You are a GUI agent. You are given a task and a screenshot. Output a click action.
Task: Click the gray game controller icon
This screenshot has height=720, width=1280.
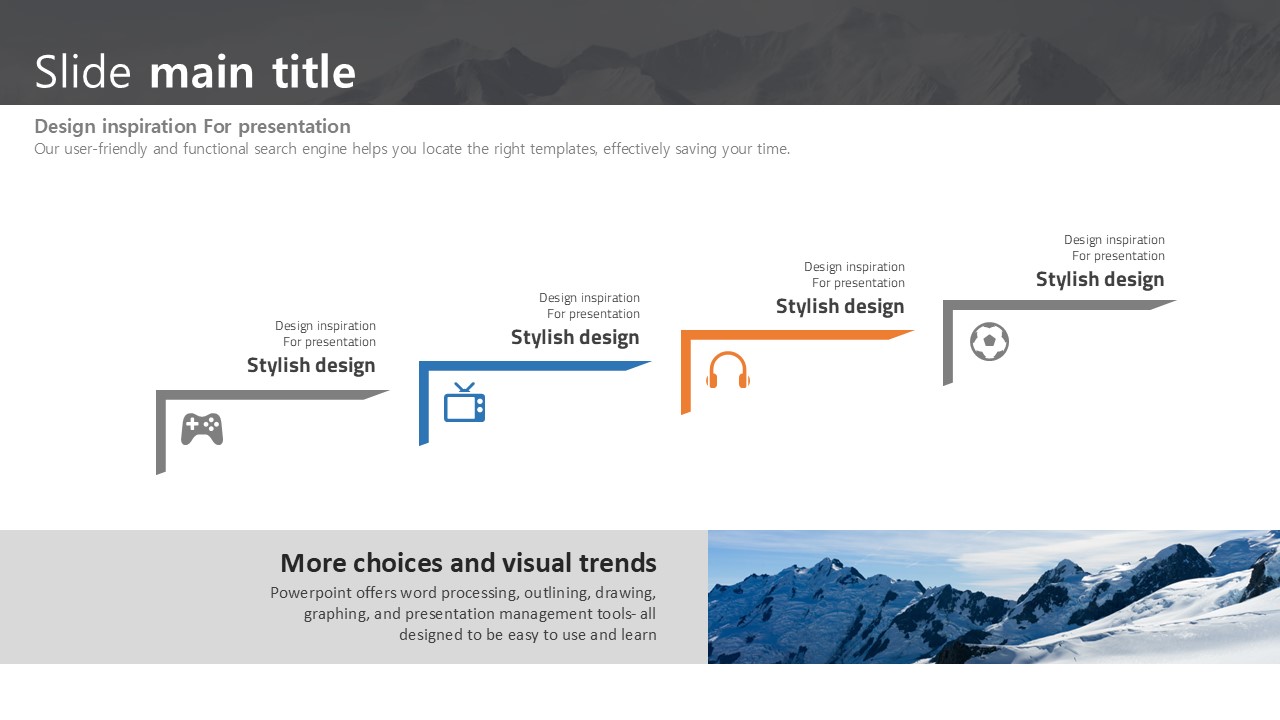pyautogui.click(x=202, y=429)
